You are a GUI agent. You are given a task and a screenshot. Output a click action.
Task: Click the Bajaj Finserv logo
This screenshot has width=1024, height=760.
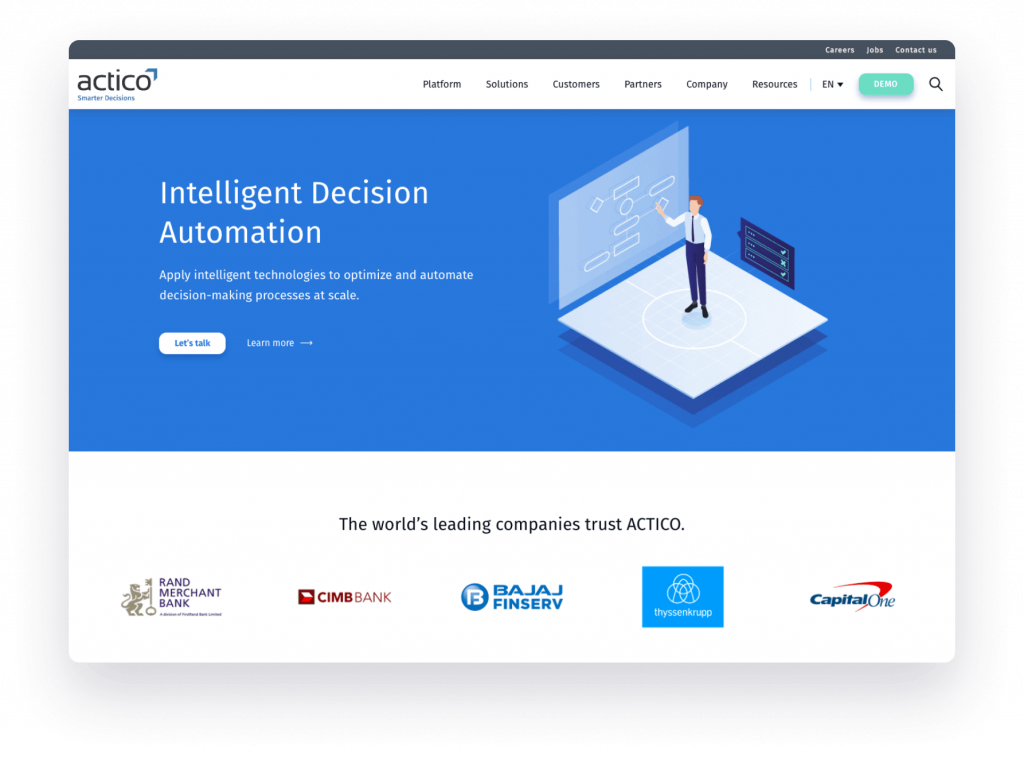[512, 597]
